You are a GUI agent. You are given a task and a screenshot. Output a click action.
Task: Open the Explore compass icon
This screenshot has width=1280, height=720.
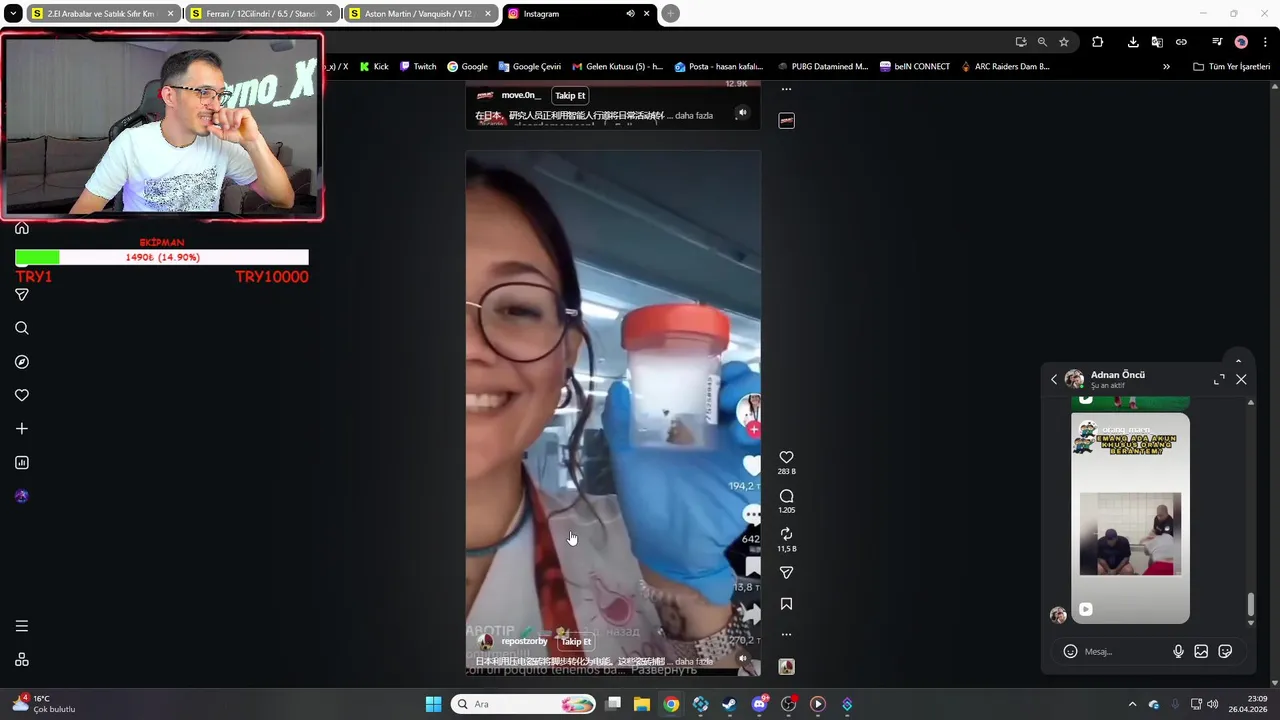click(22, 362)
